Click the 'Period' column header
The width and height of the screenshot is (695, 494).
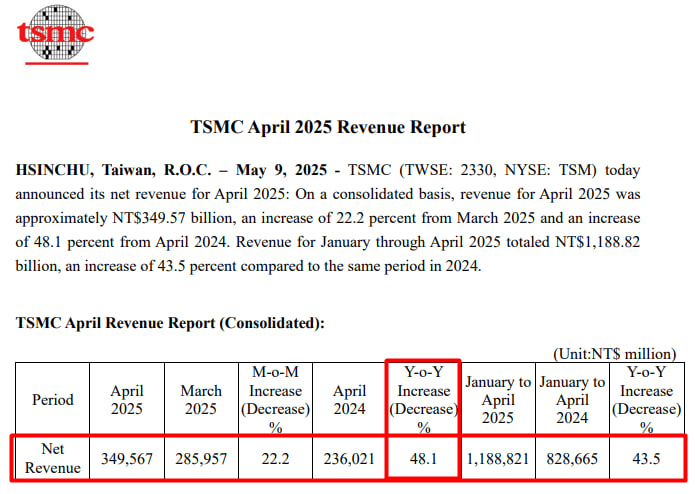pyautogui.click(x=53, y=400)
